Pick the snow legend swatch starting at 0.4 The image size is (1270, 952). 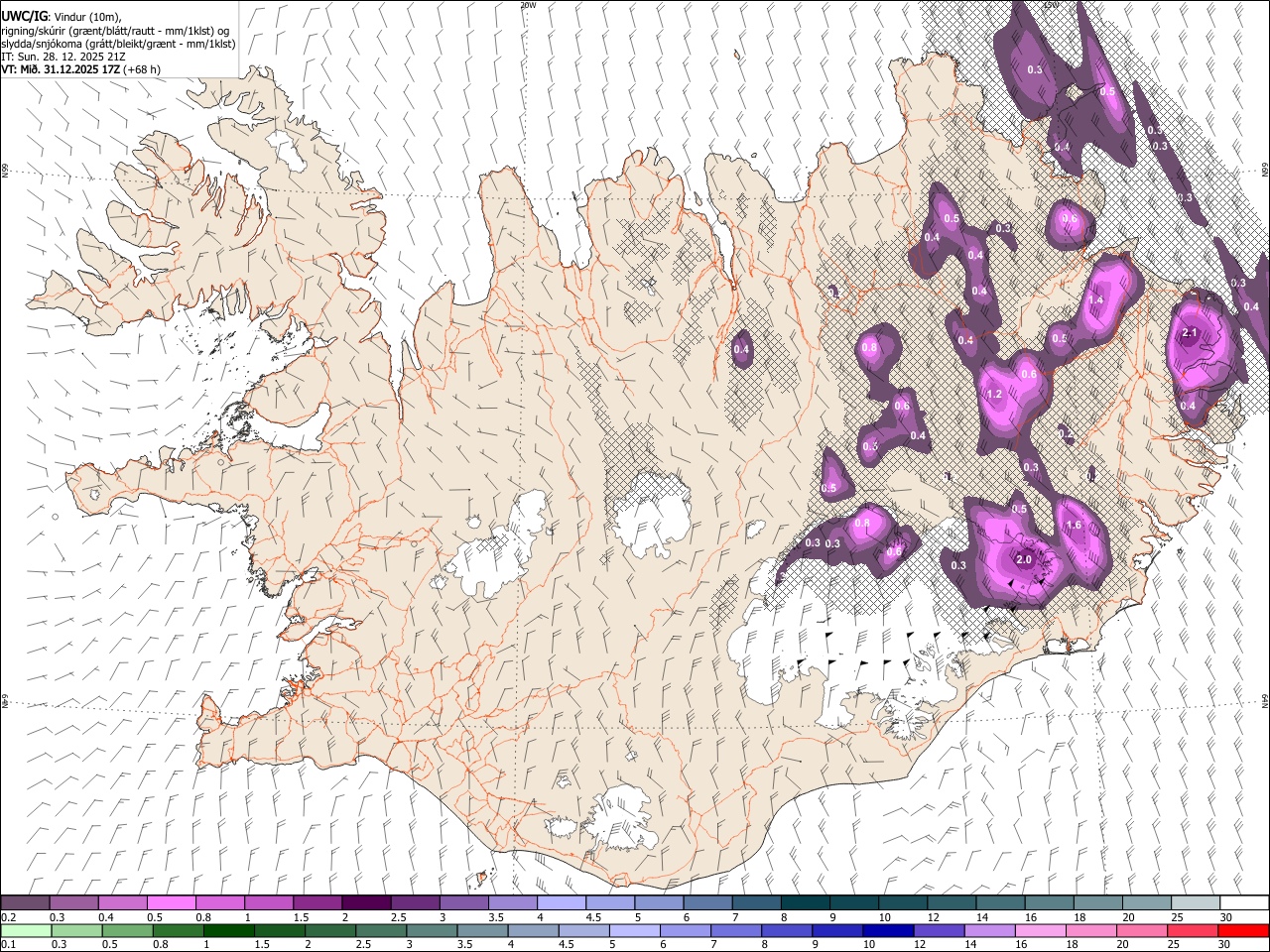(x=123, y=903)
